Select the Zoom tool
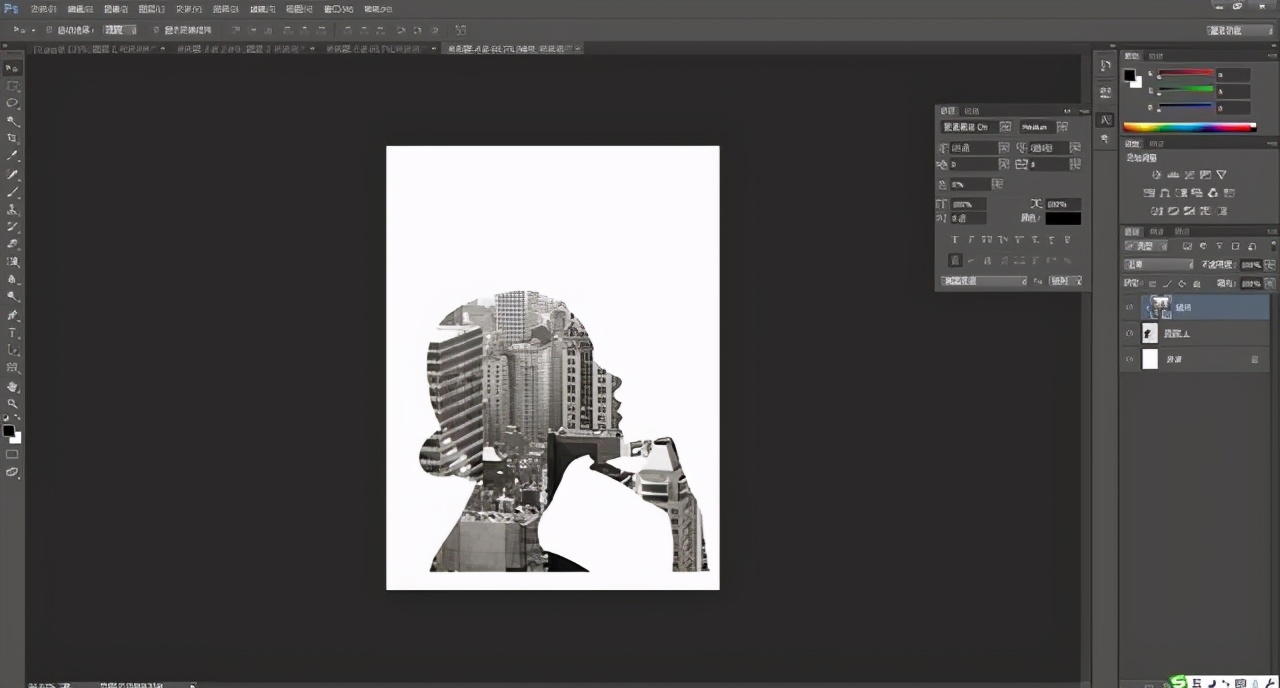This screenshot has height=688, width=1280. (x=12, y=403)
